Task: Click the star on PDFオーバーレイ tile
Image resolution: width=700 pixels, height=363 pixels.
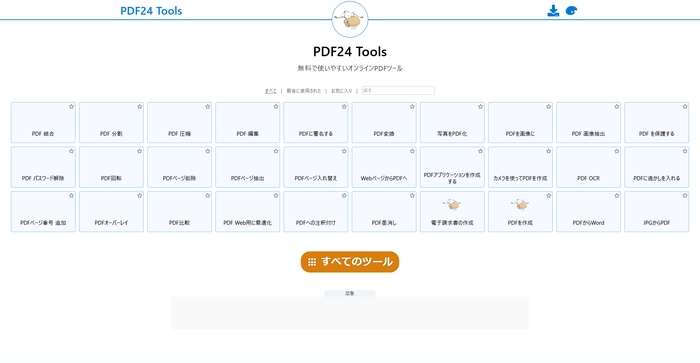Action: coord(140,196)
